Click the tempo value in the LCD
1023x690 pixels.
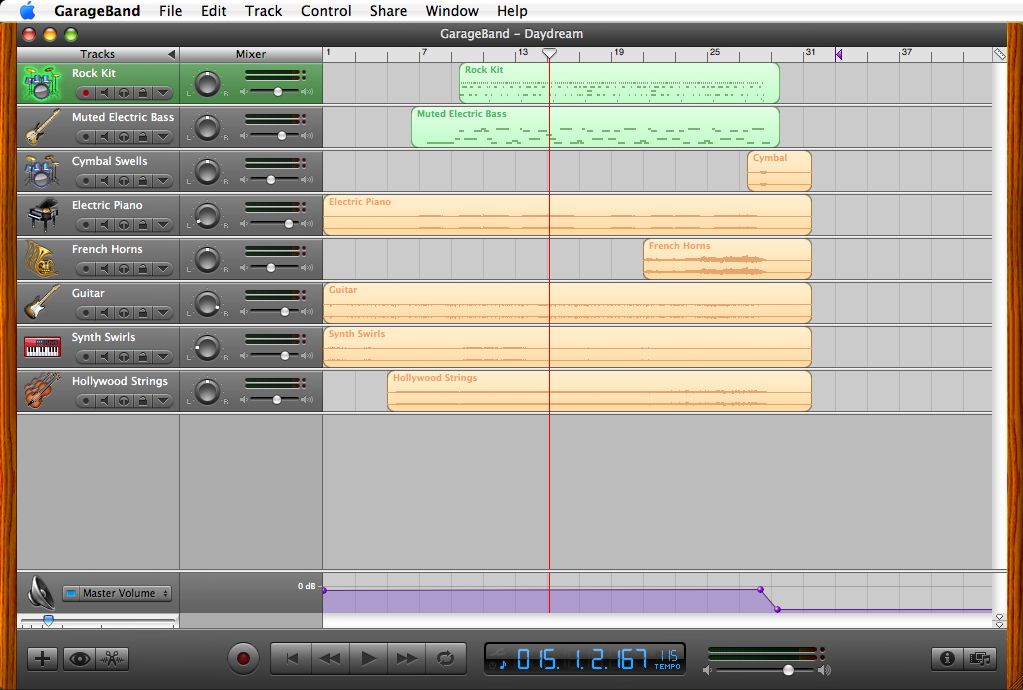point(668,655)
